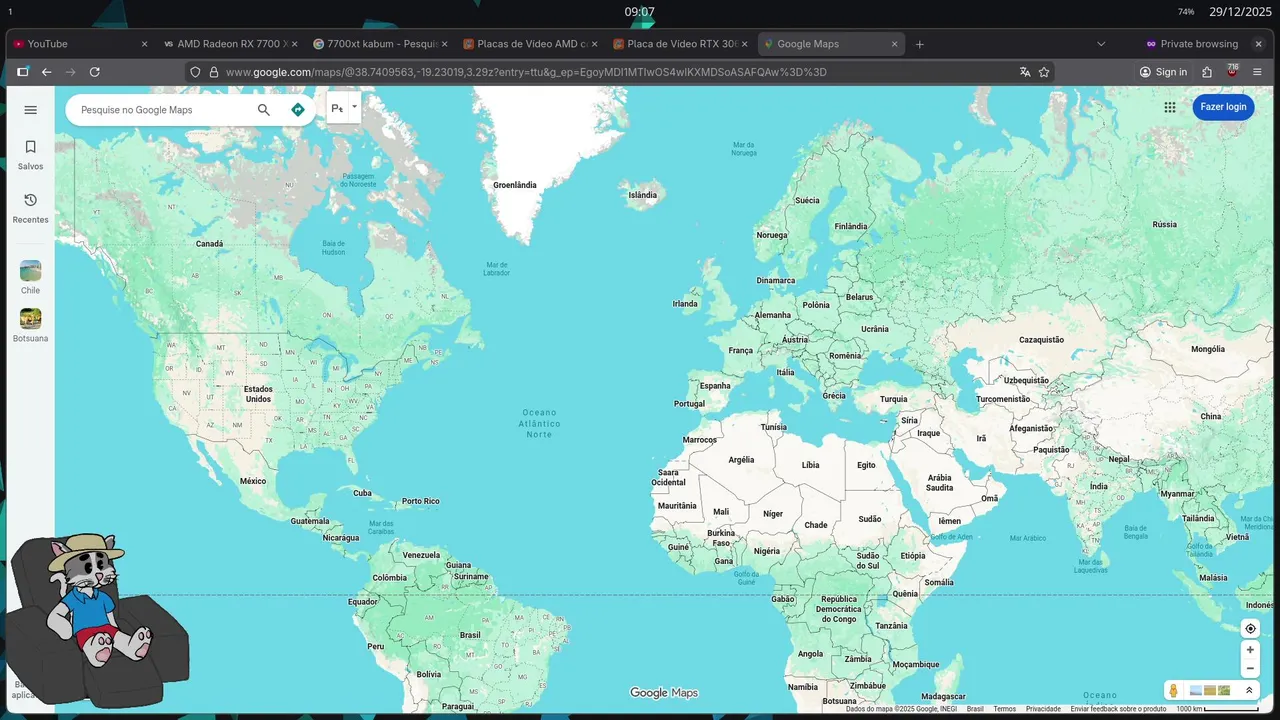Screen dimensions: 1280x720
Task: Select the Street View pegman
Action: (x=1174, y=691)
